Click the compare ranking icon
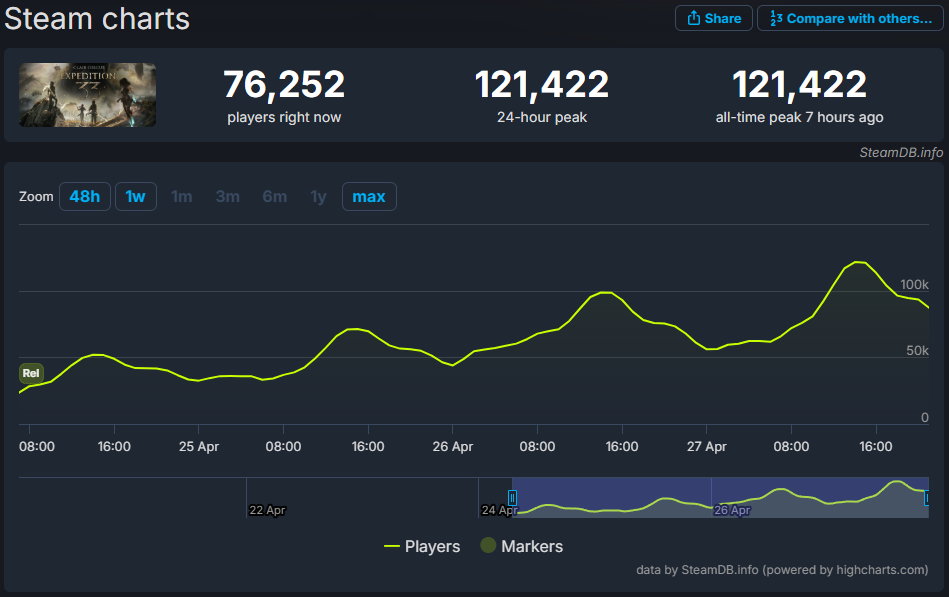 coord(776,18)
